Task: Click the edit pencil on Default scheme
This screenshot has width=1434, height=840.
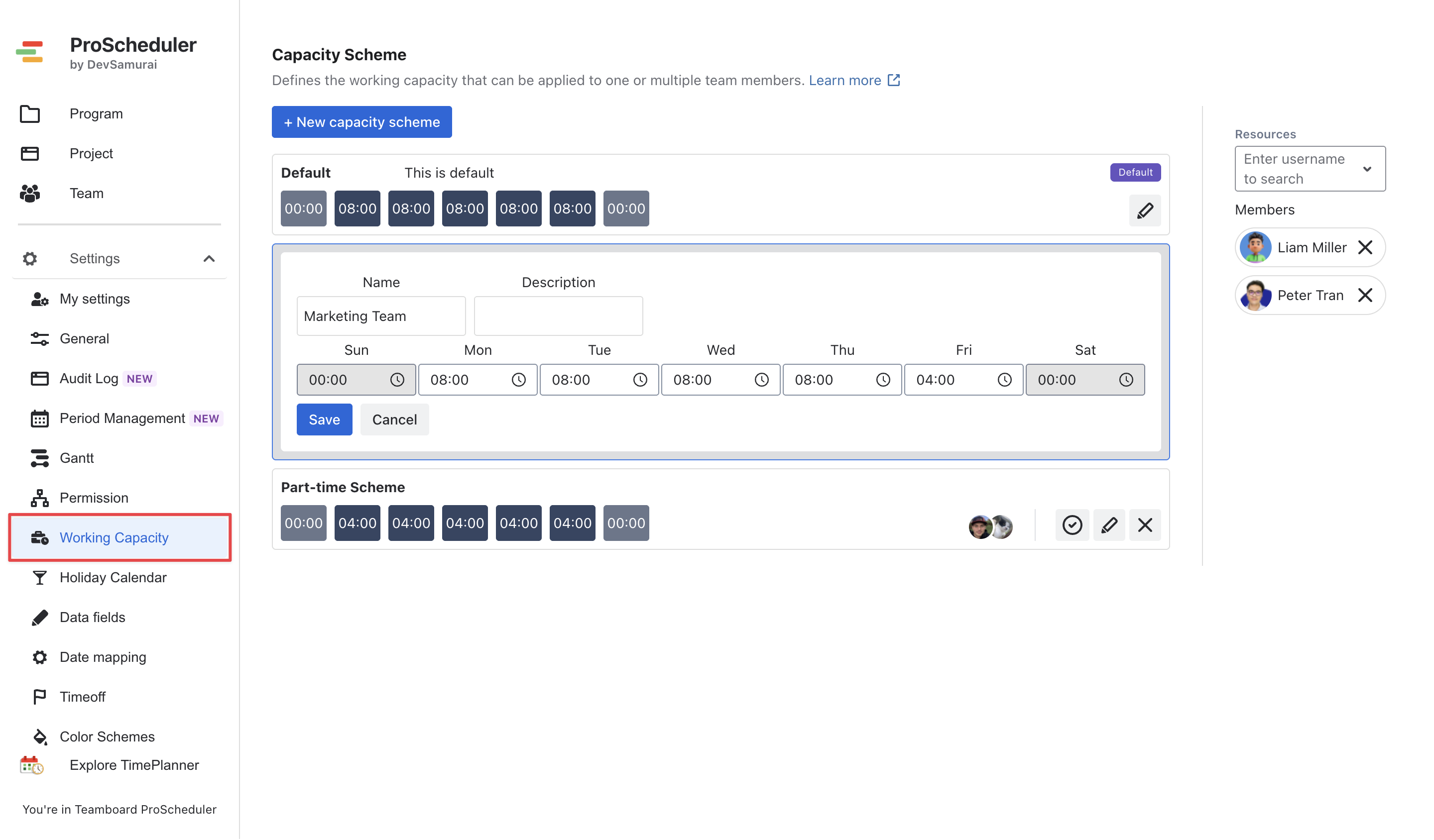Action: [x=1145, y=211]
